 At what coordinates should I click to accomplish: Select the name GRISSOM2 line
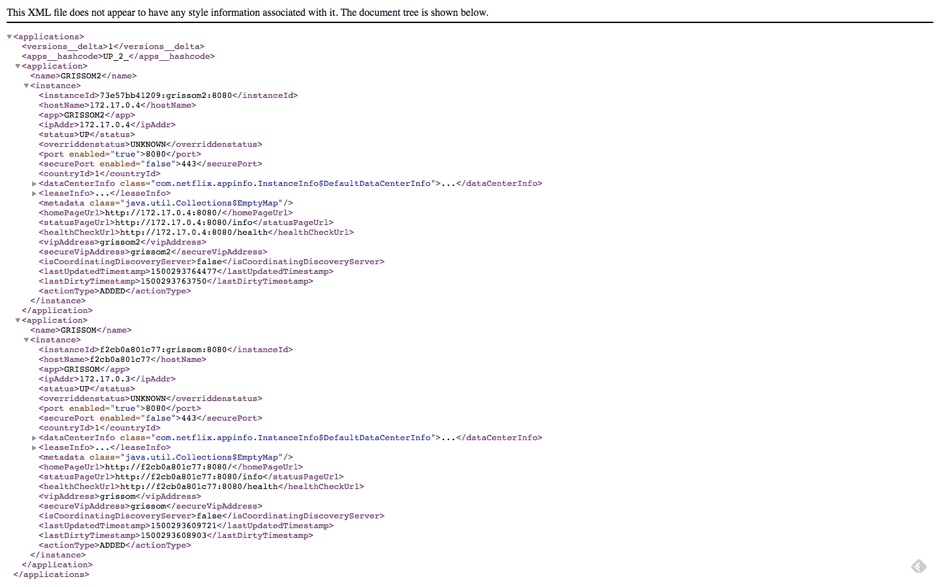click(83, 76)
